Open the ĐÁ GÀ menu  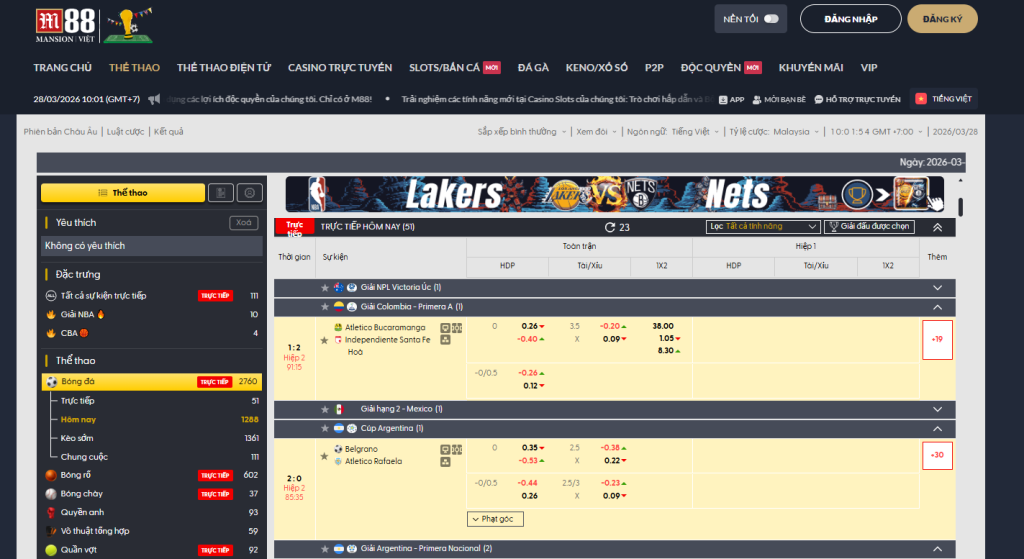533,67
